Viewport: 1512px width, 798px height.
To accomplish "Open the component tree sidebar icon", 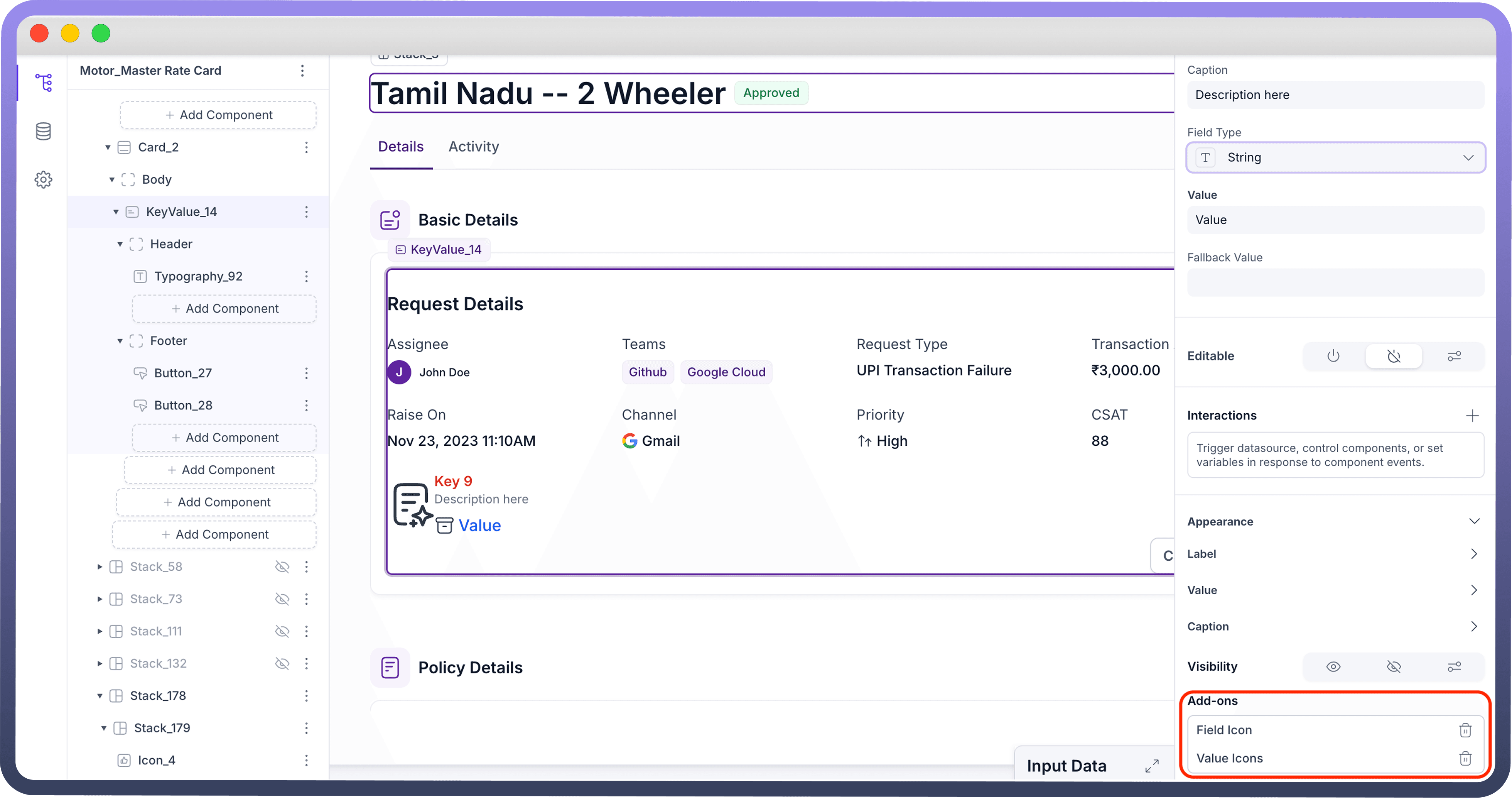I will (44, 83).
